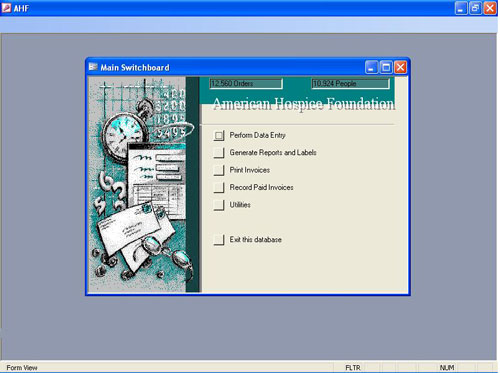Select the Print Invoices square button
The height and width of the screenshot is (373, 500).
[x=219, y=170]
